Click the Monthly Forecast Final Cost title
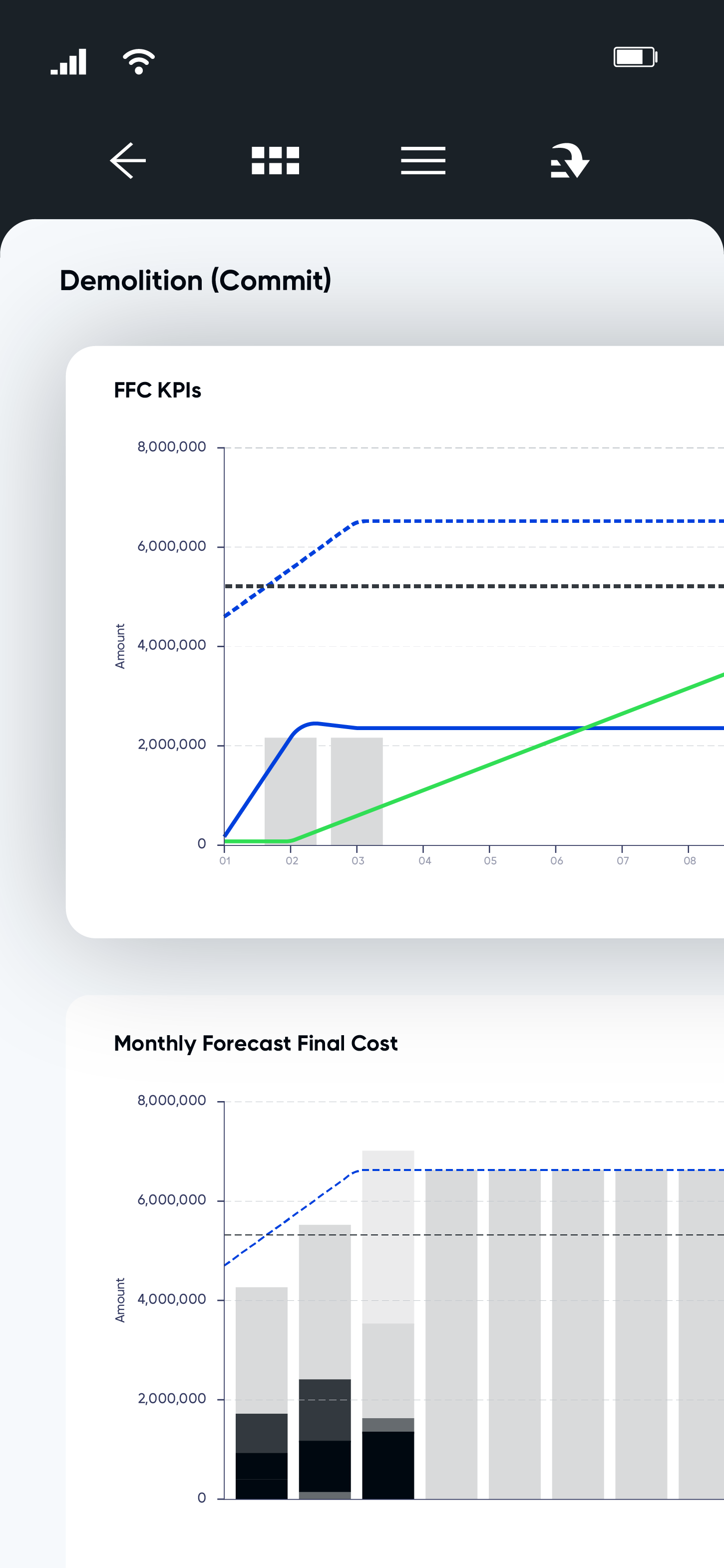724x1568 pixels. coord(256,1043)
